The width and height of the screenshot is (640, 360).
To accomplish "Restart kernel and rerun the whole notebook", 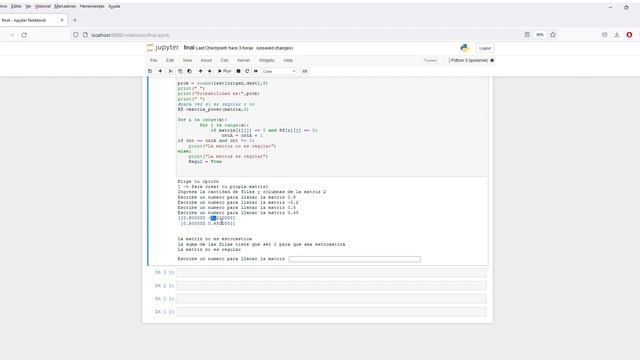I will 256,71.
